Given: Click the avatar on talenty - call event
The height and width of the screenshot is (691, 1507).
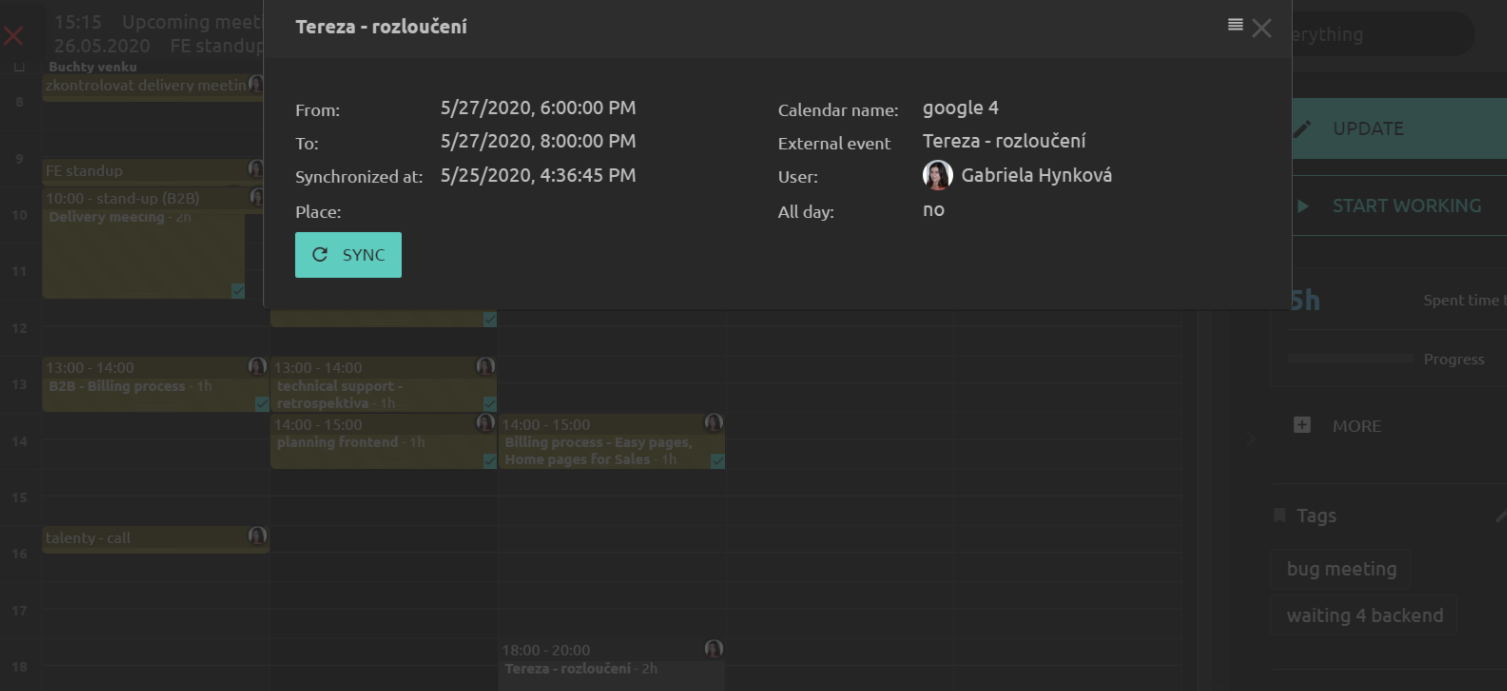Looking at the screenshot, I should [x=257, y=536].
